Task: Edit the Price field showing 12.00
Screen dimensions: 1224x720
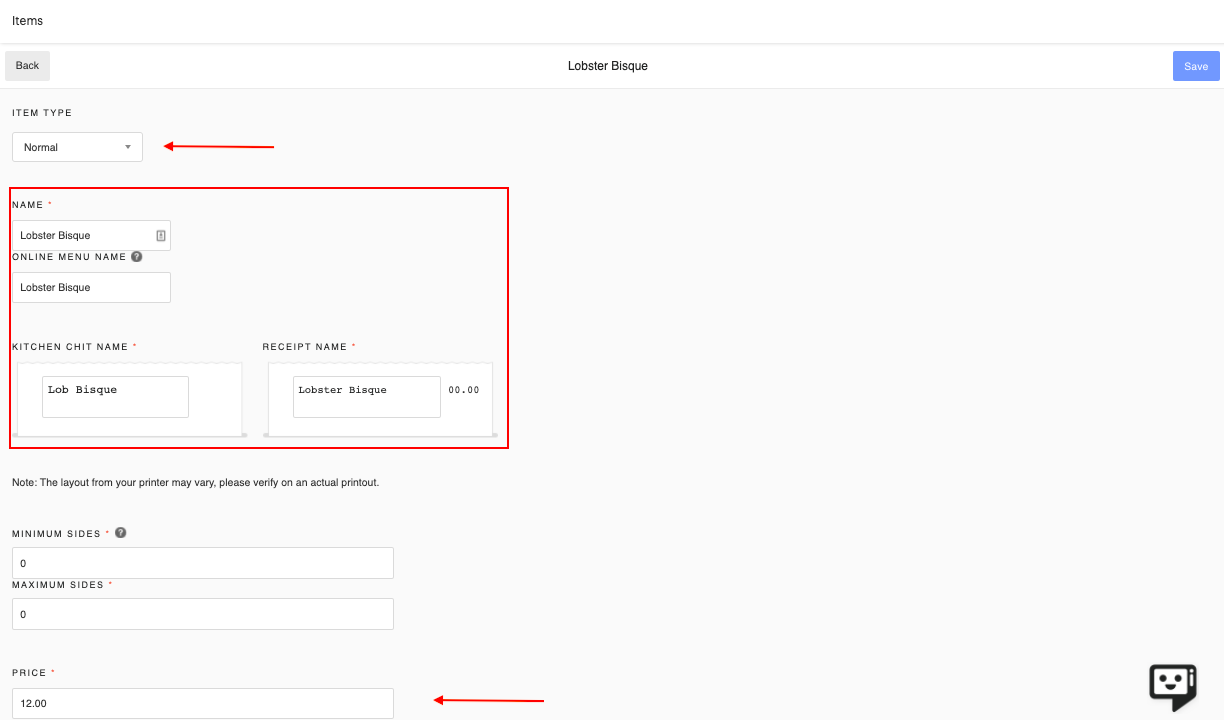Action: coord(202,703)
